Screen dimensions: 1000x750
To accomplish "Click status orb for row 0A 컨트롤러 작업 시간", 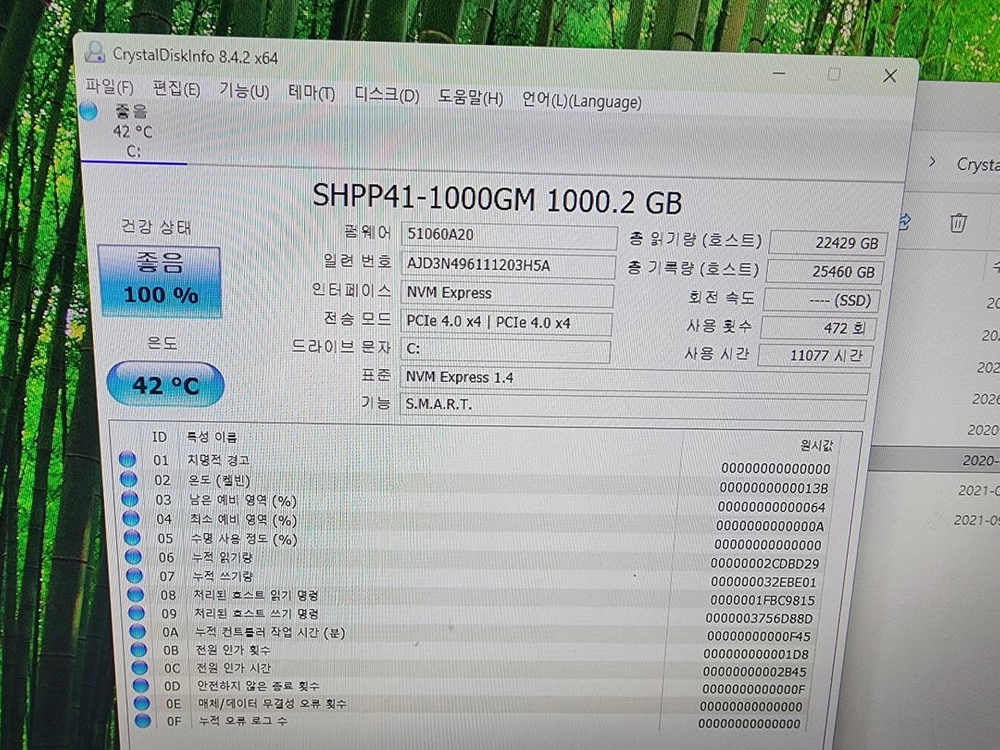I will pos(138,631).
